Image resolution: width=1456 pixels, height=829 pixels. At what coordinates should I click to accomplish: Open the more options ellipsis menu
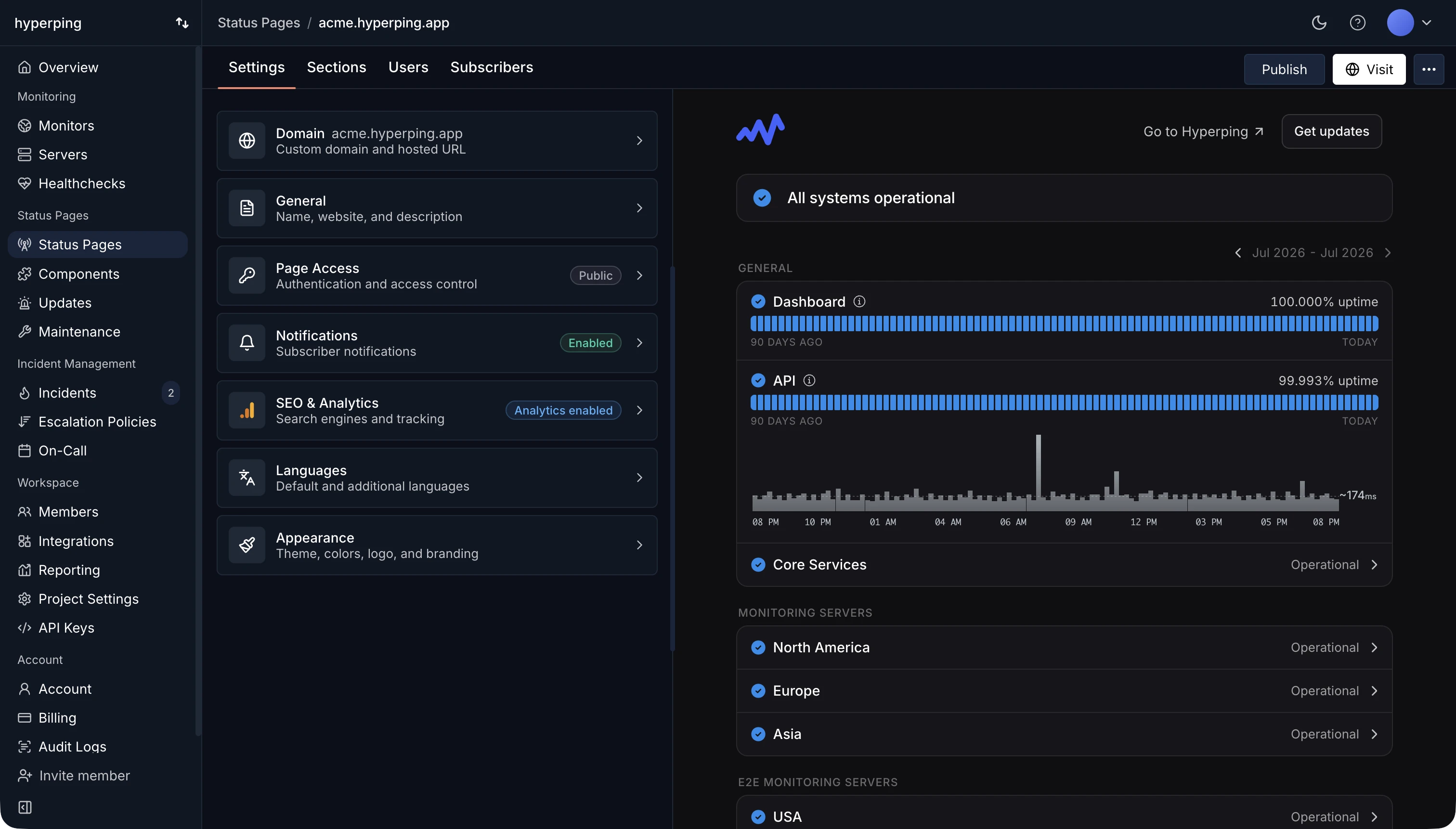click(1429, 69)
